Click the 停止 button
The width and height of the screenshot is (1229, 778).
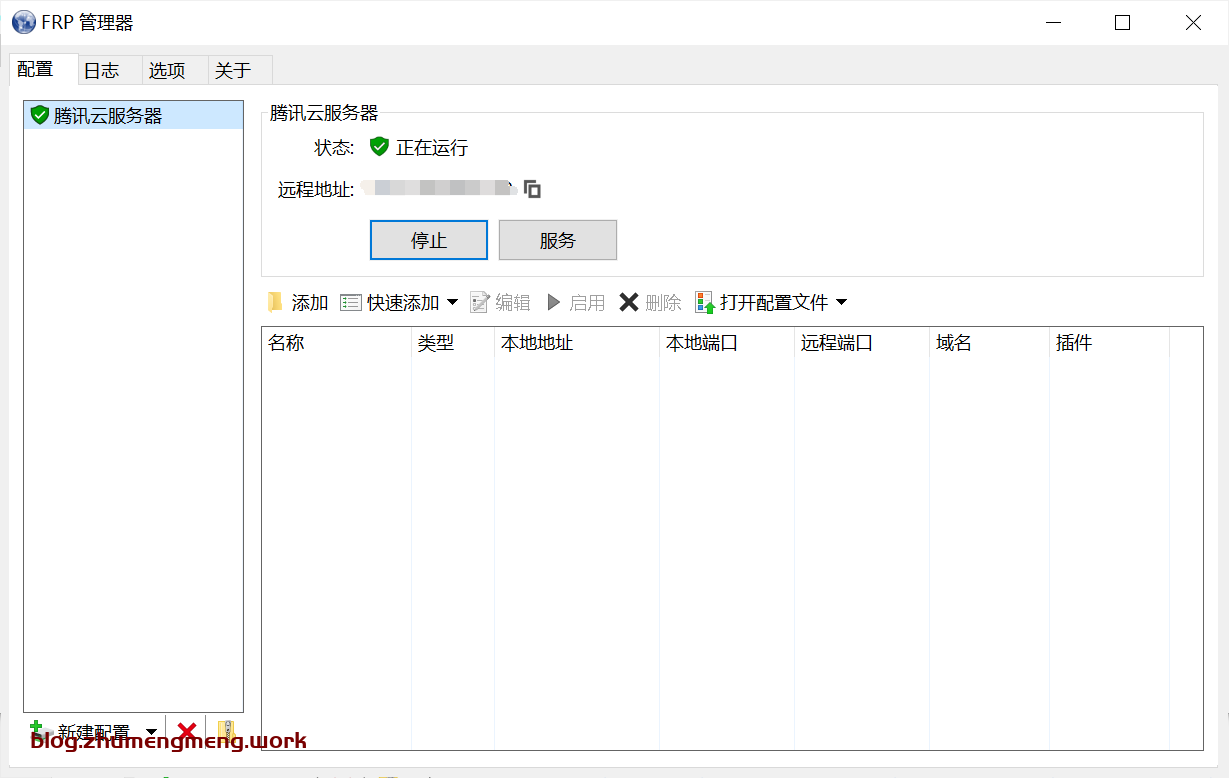tap(429, 240)
